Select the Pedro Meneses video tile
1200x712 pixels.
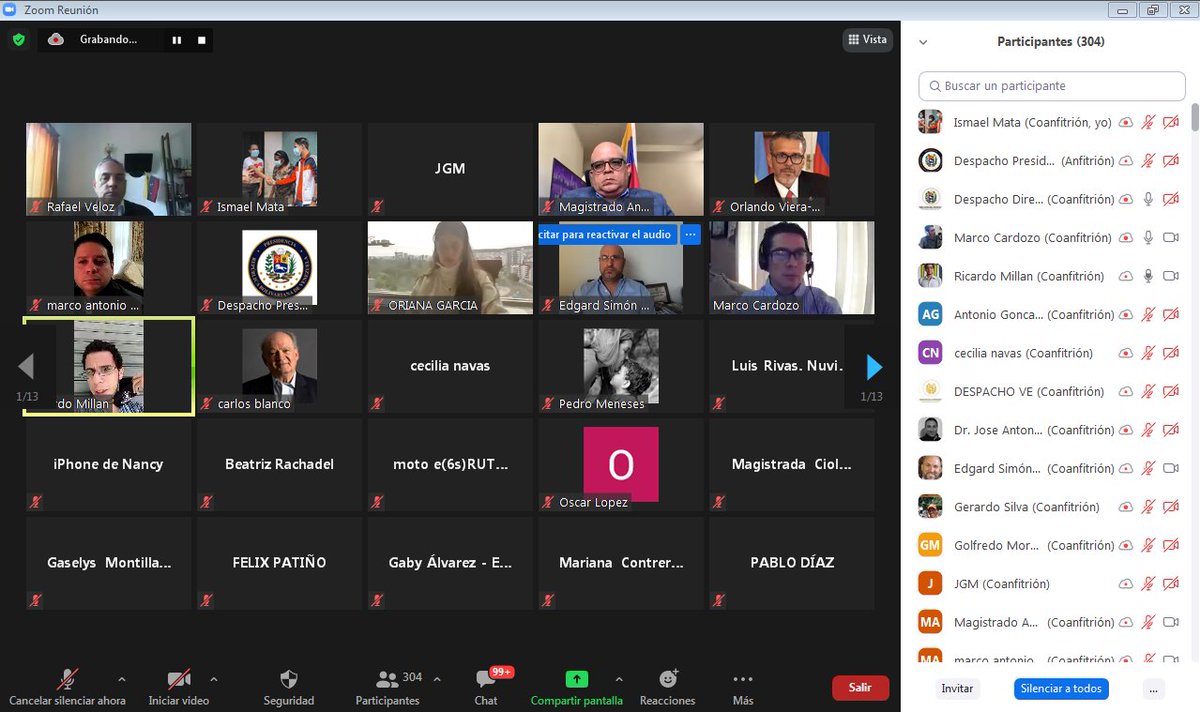621,367
